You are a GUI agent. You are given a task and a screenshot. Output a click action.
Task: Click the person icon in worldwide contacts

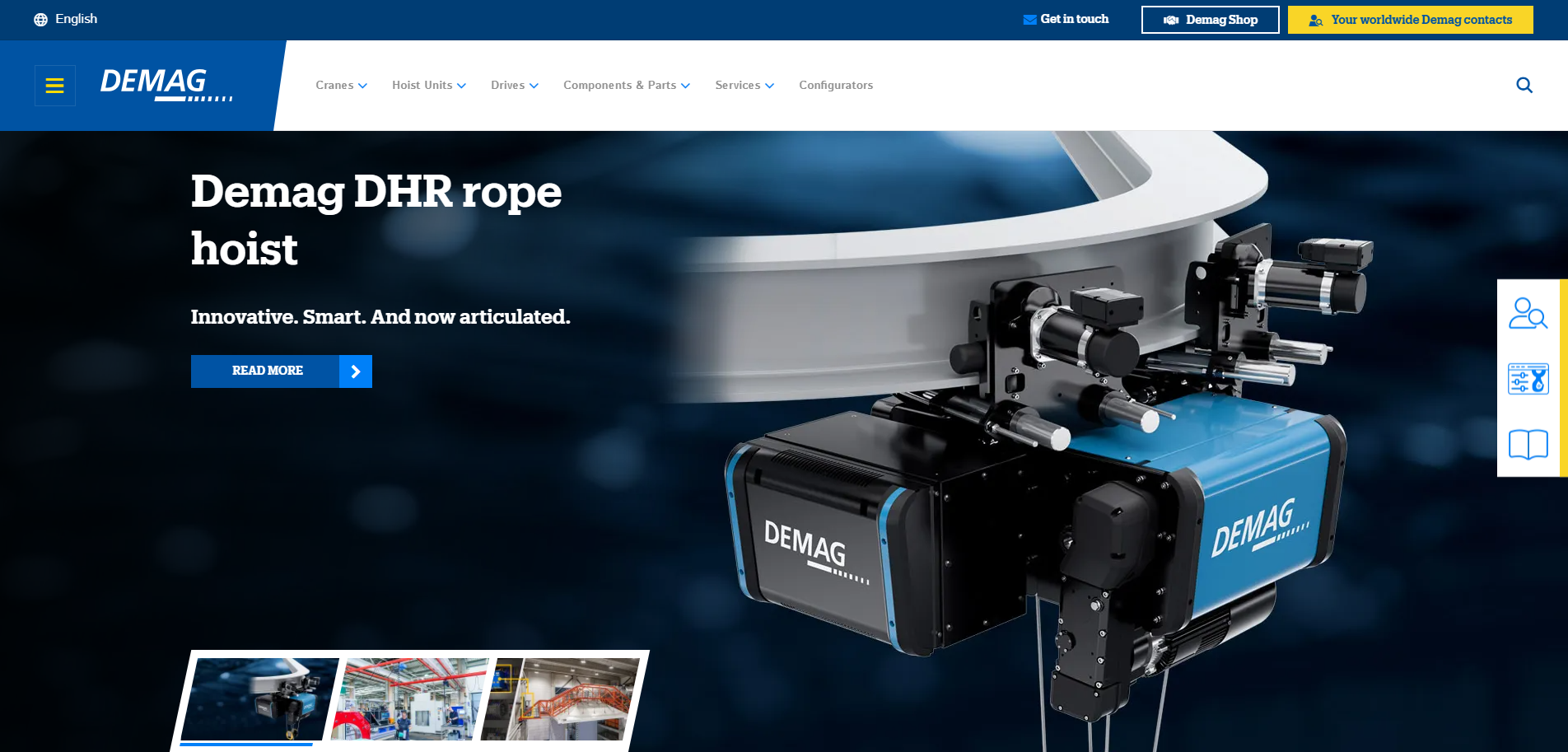(1316, 20)
